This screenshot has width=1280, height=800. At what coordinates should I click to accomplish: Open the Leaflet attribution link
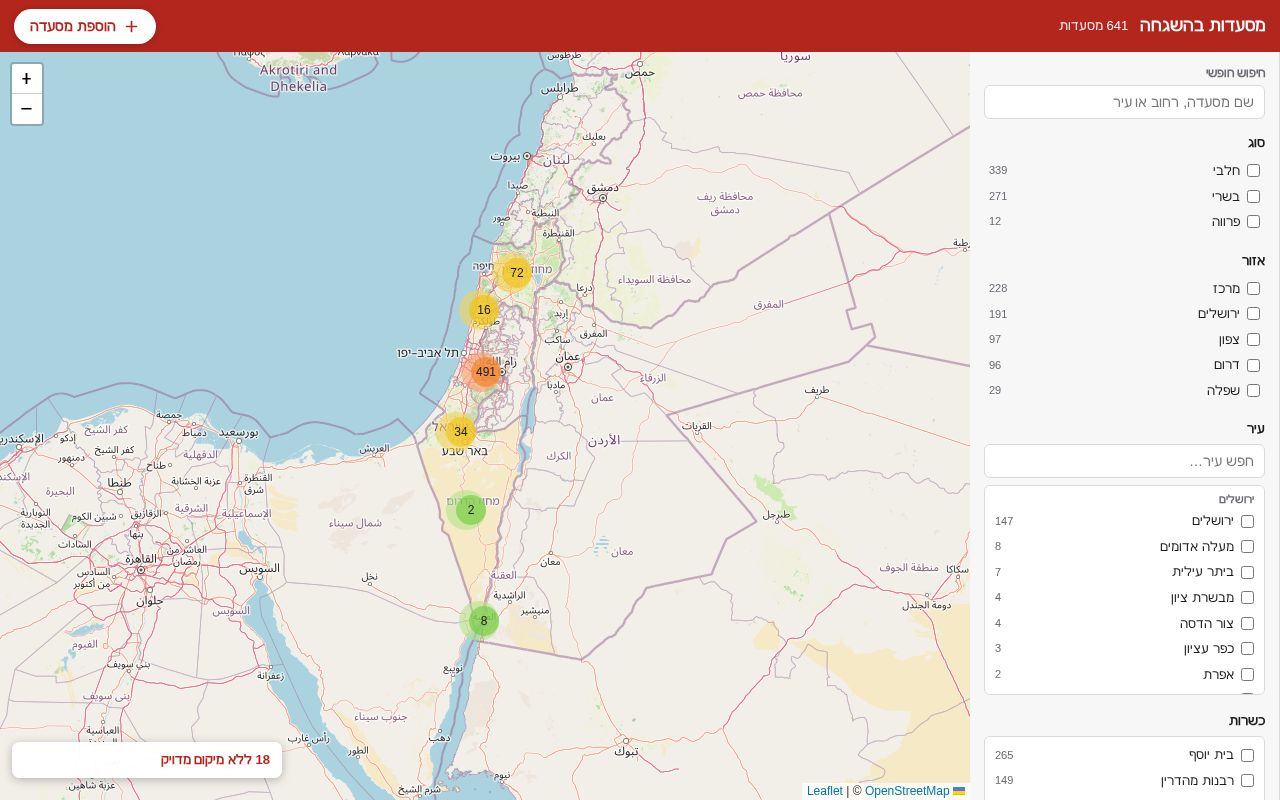(825, 791)
